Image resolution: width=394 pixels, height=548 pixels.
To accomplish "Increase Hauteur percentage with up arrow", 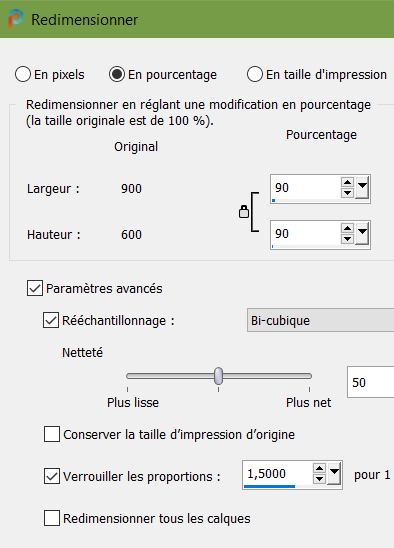I will click(x=347, y=229).
